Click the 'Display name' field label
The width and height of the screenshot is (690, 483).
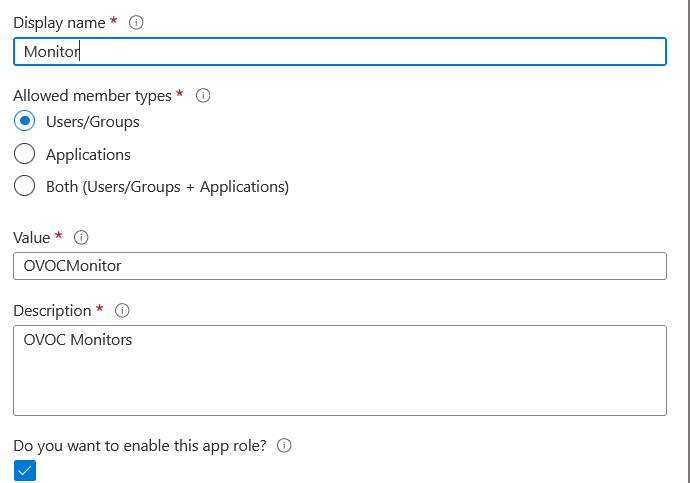[x=59, y=23]
